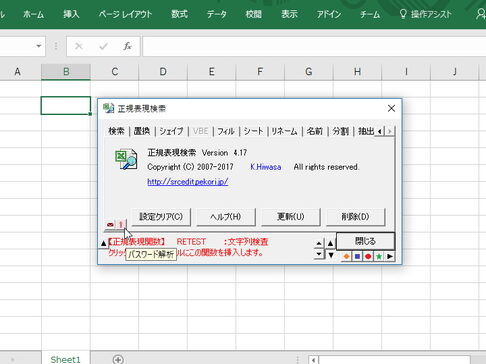Click the black down triangle beside spinner
This screenshot has width=486, height=364.
point(331,255)
